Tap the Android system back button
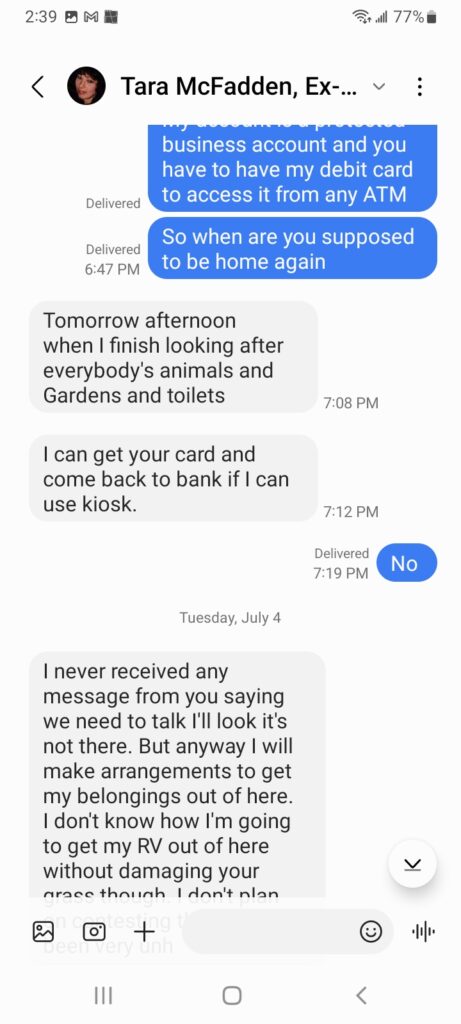The image size is (461, 1024). click(361, 995)
